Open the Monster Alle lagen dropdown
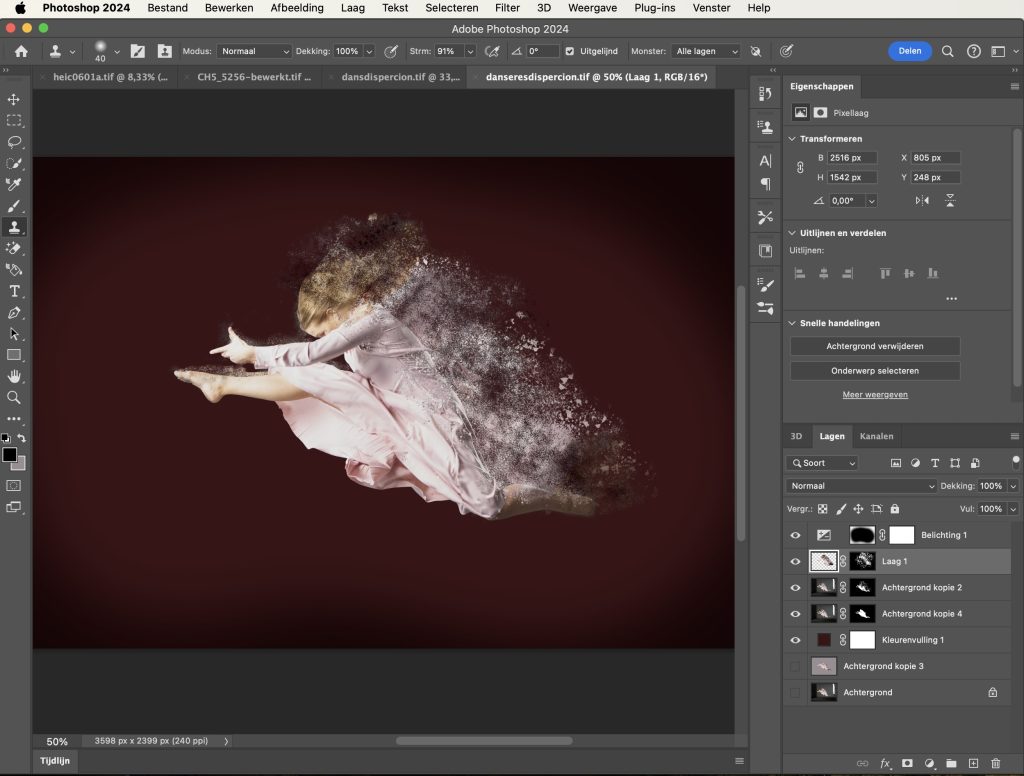The height and width of the screenshot is (776, 1024). point(706,51)
